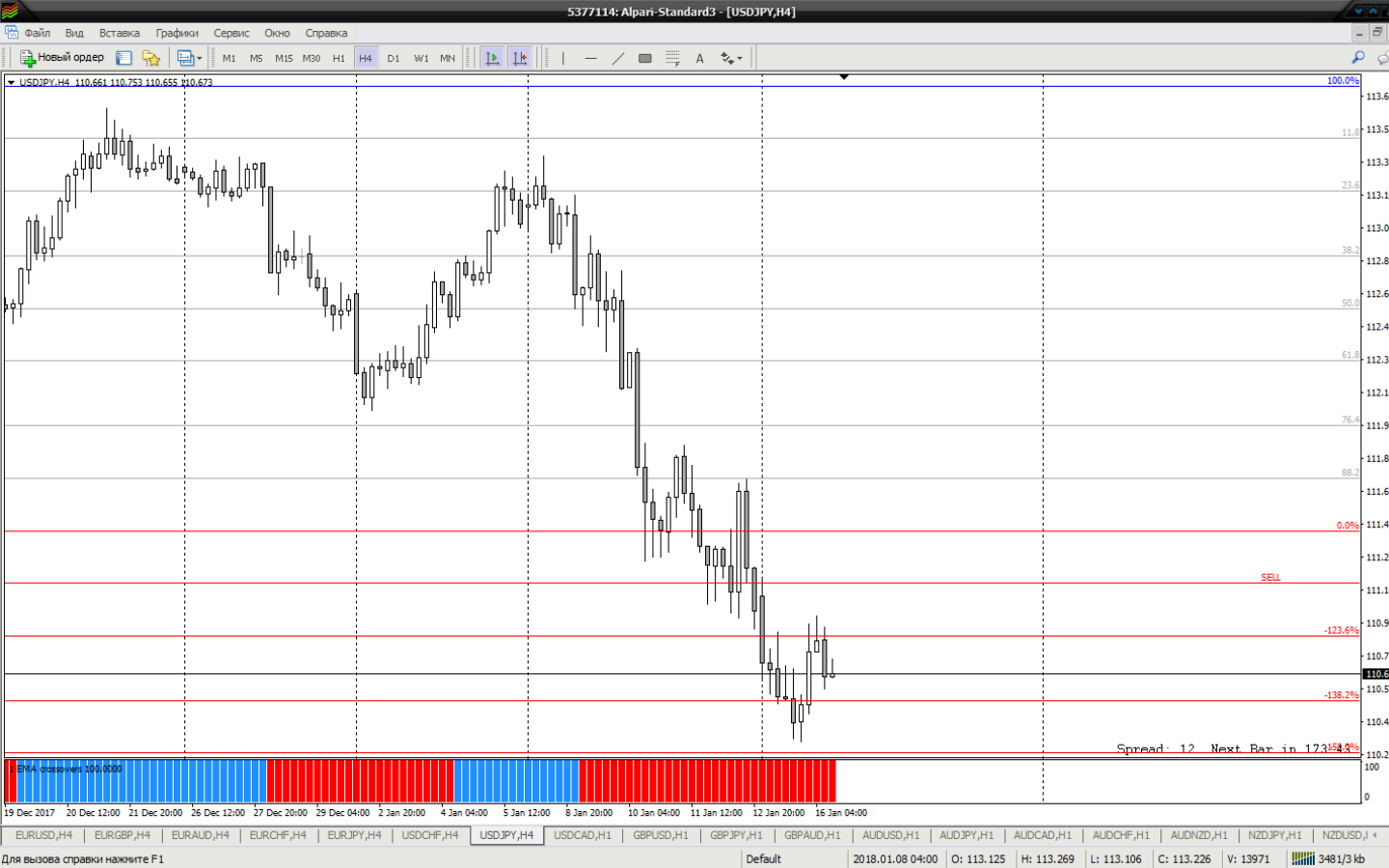Switch chart to W1 timeframe

tap(422, 58)
